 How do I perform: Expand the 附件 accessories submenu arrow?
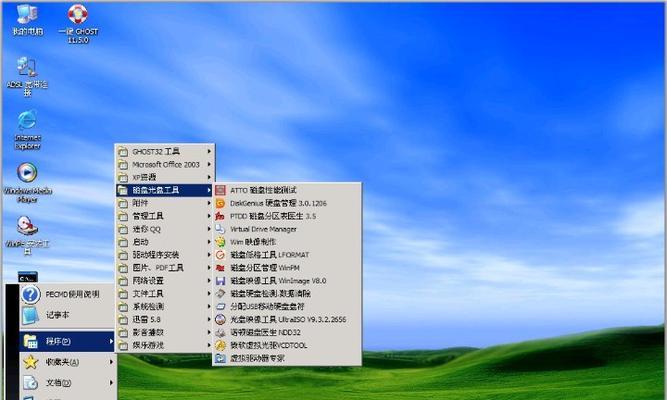point(209,203)
